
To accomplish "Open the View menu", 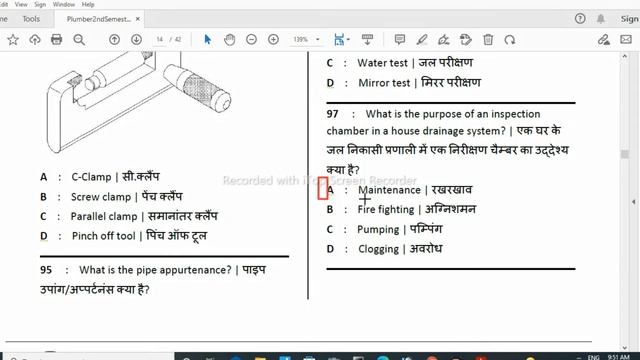I will [x=21, y=4].
